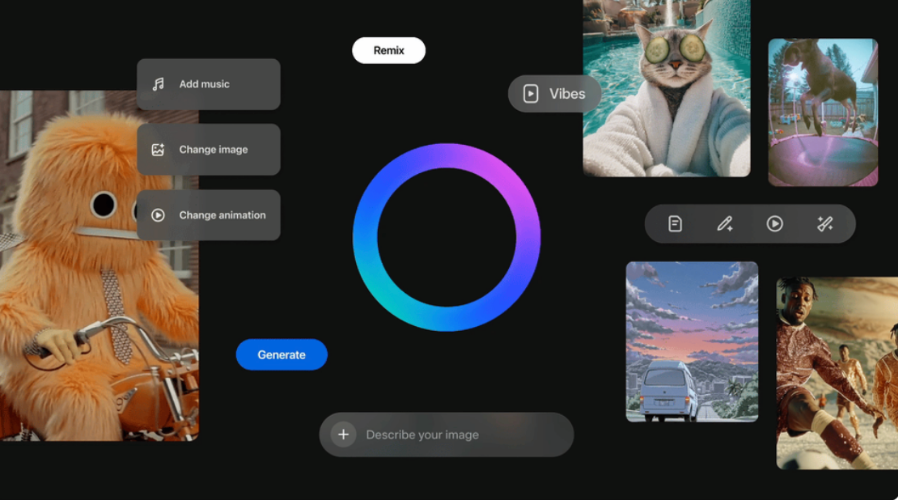Open the van at sunset anime thumbnail
Viewport: 900px width, 500px height.
[x=691, y=341]
